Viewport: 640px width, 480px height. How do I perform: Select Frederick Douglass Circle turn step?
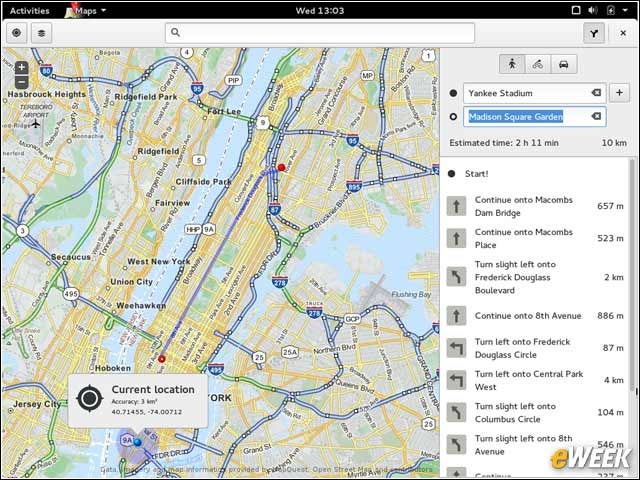click(536, 348)
